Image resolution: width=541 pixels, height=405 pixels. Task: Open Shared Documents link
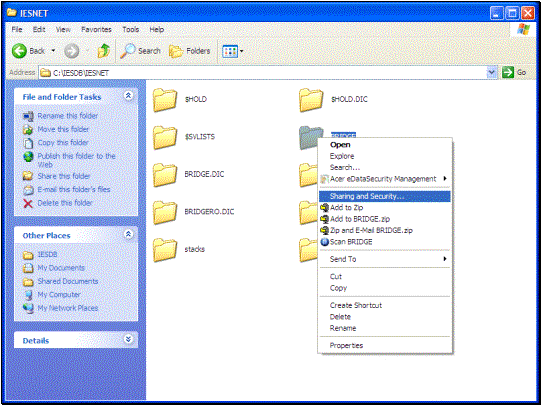click(x=68, y=281)
